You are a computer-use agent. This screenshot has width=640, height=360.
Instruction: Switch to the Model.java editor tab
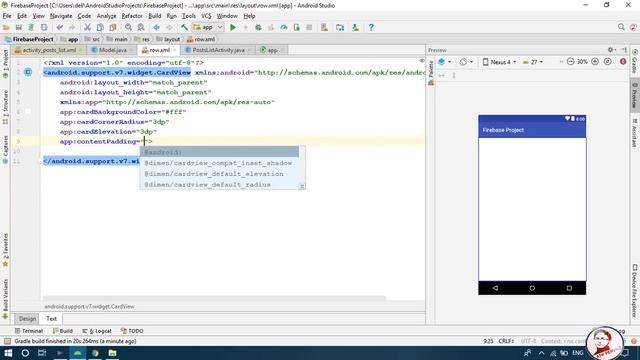coord(112,50)
